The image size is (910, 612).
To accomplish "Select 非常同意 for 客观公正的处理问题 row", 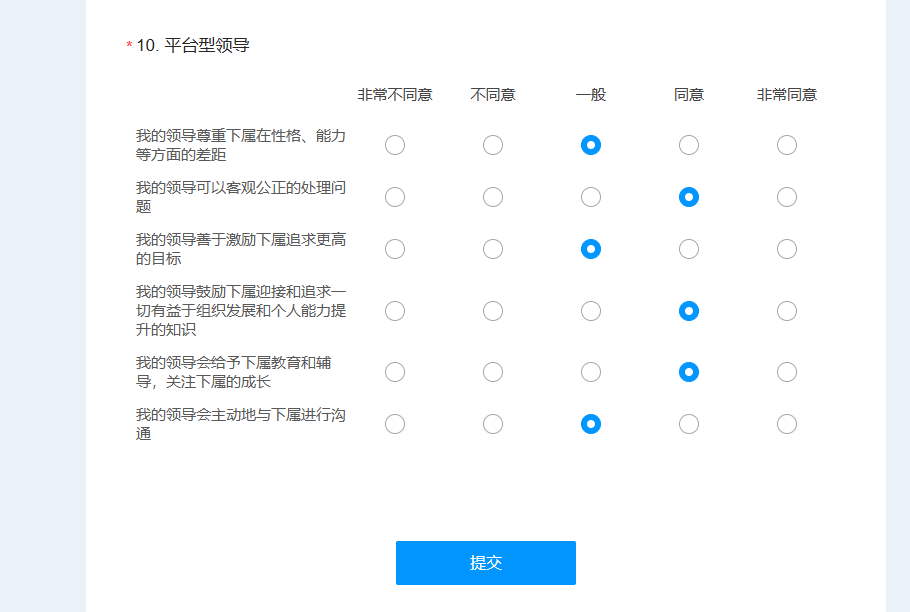I will (787, 197).
